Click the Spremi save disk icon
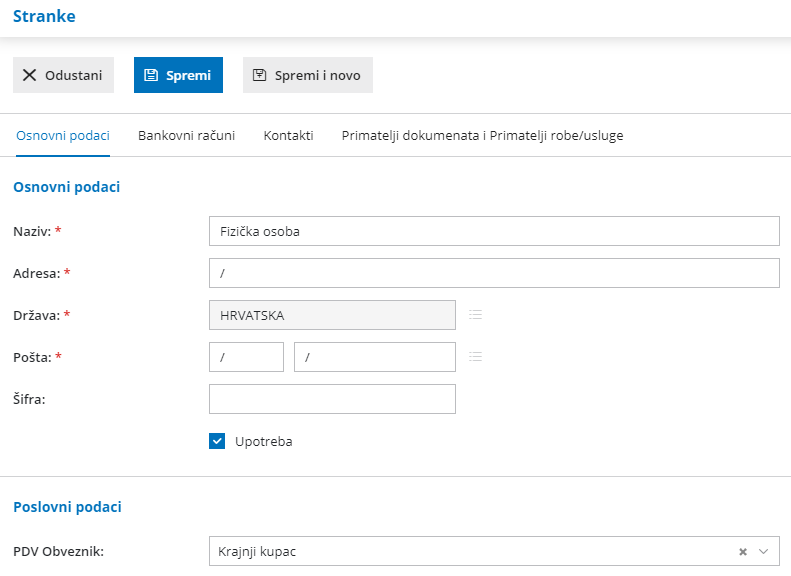791x576 pixels. click(x=151, y=75)
